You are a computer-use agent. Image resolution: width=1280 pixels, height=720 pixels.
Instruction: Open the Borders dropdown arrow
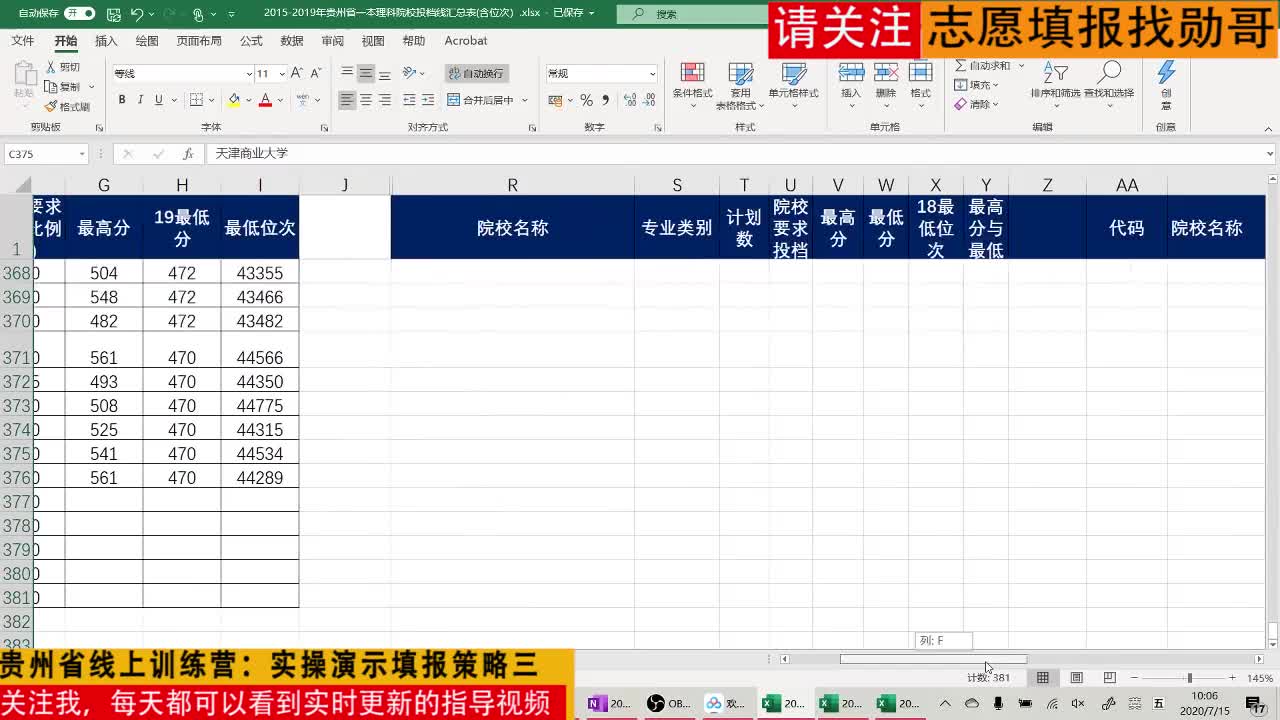click(213, 100)
